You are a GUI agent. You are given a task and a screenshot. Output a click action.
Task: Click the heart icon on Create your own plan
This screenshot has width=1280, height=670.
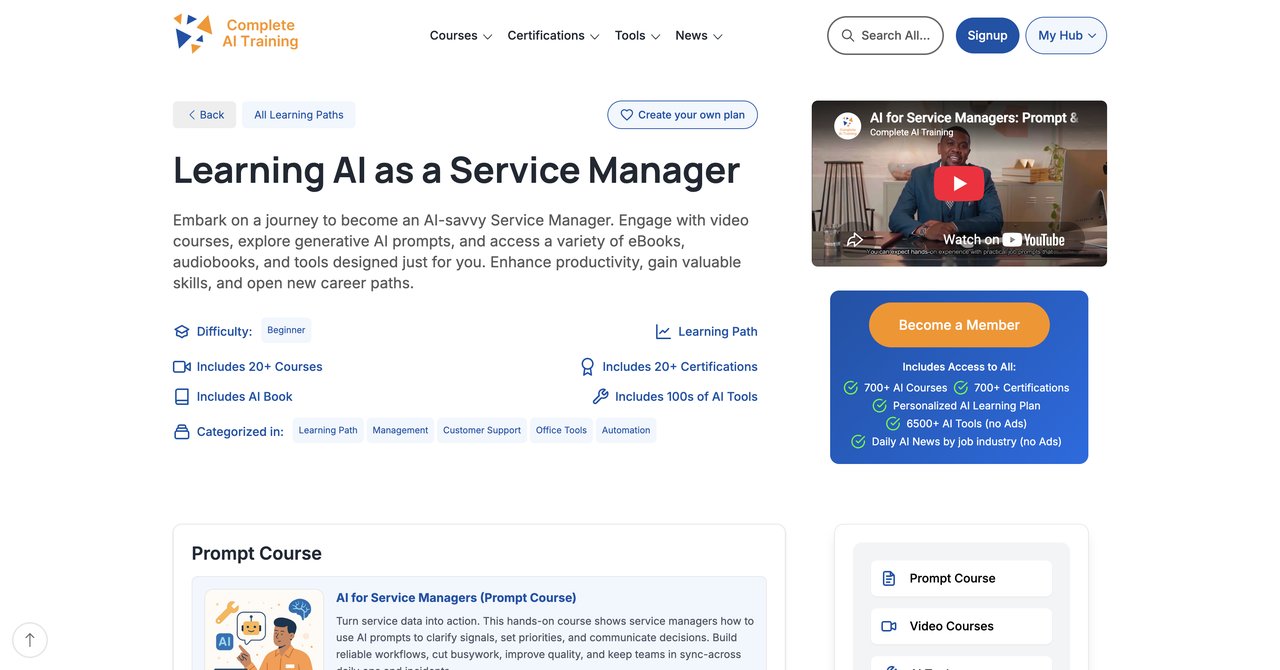coord(627,115)
